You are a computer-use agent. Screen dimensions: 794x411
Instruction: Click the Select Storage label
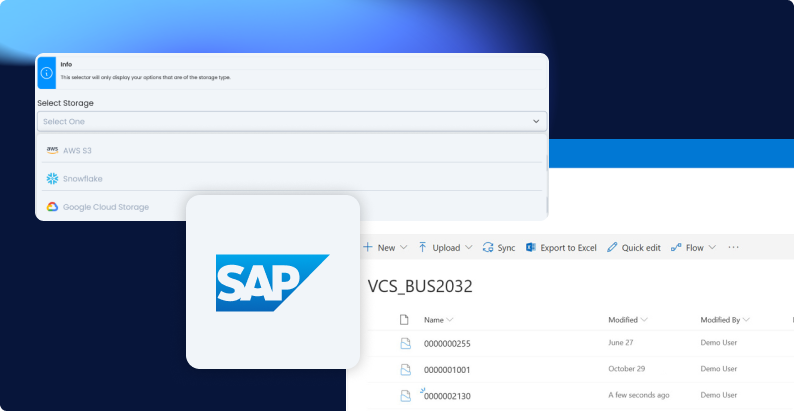[65, 103]
